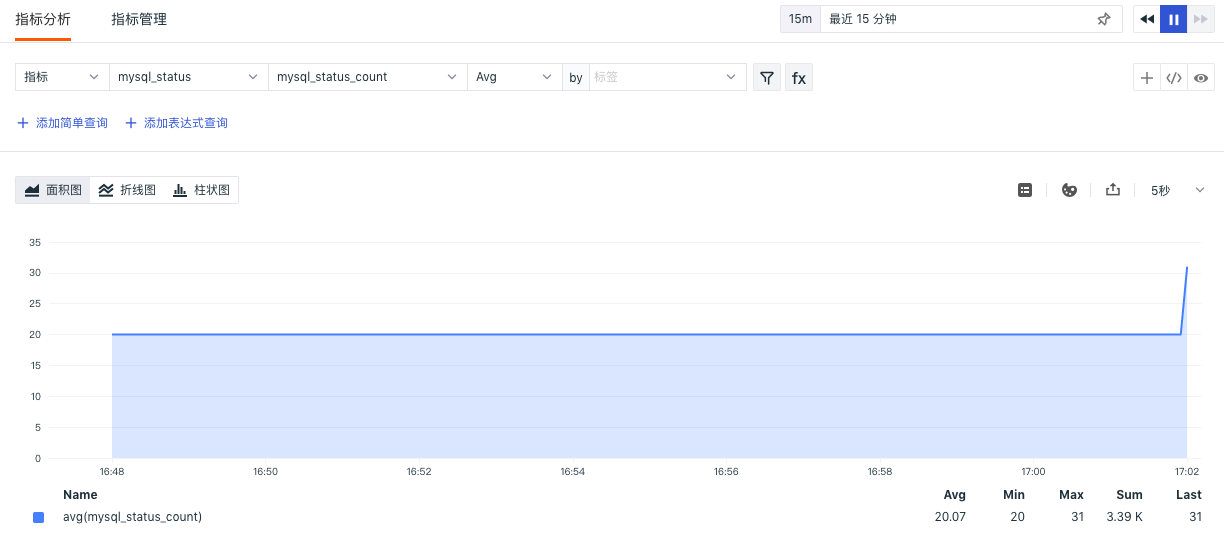
Task: Click the Avg column header in legend
Action: [955, 495]
